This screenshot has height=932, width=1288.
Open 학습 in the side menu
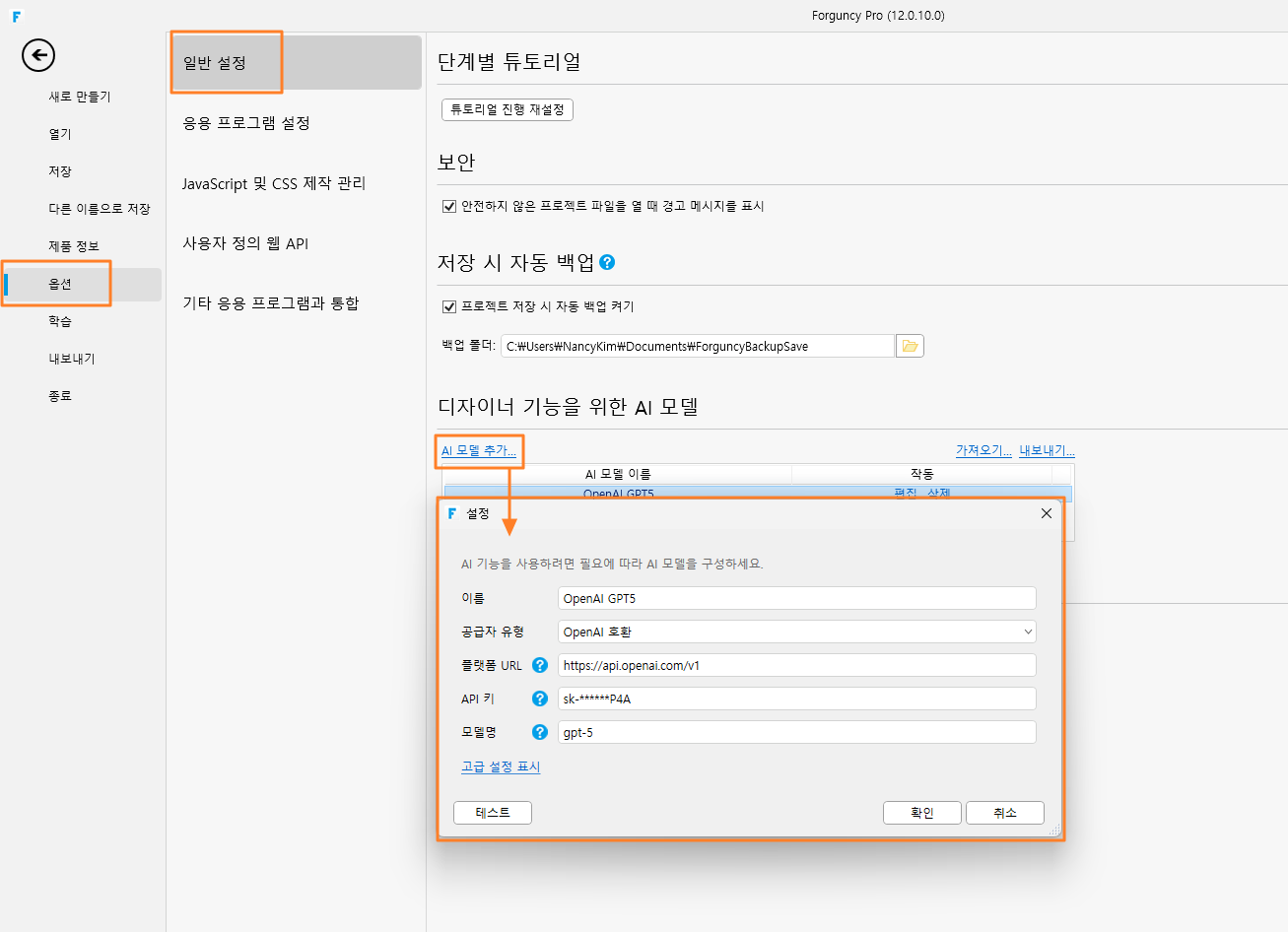(60, 321)
